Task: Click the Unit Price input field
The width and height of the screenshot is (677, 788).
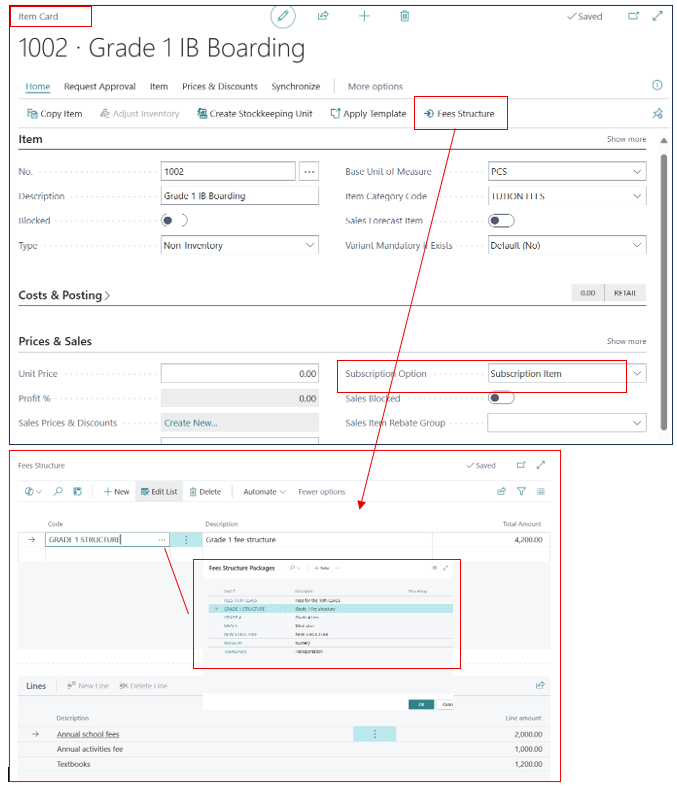Action: click(x=240, y=373)
